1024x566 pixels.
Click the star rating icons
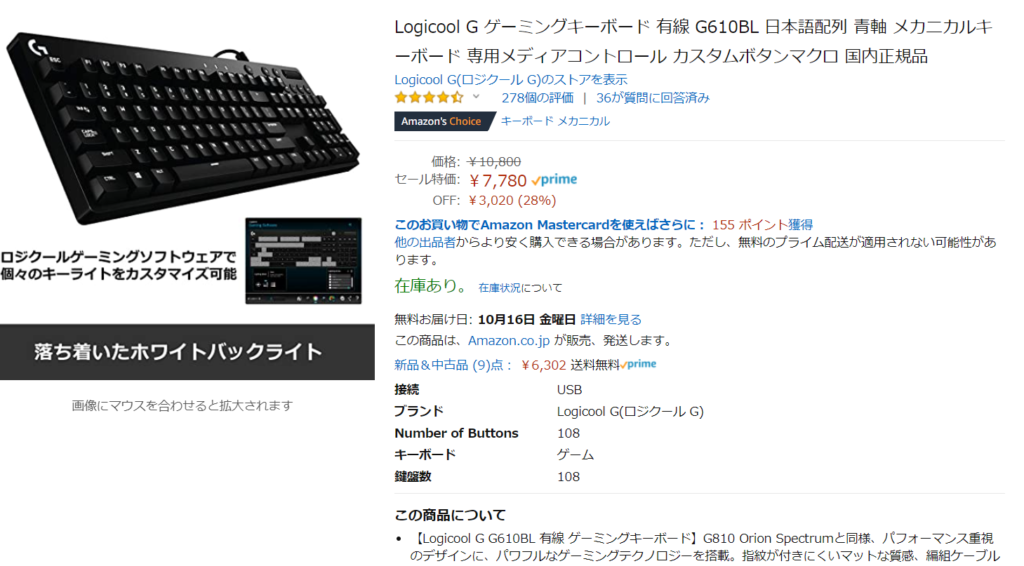[429, 98]
